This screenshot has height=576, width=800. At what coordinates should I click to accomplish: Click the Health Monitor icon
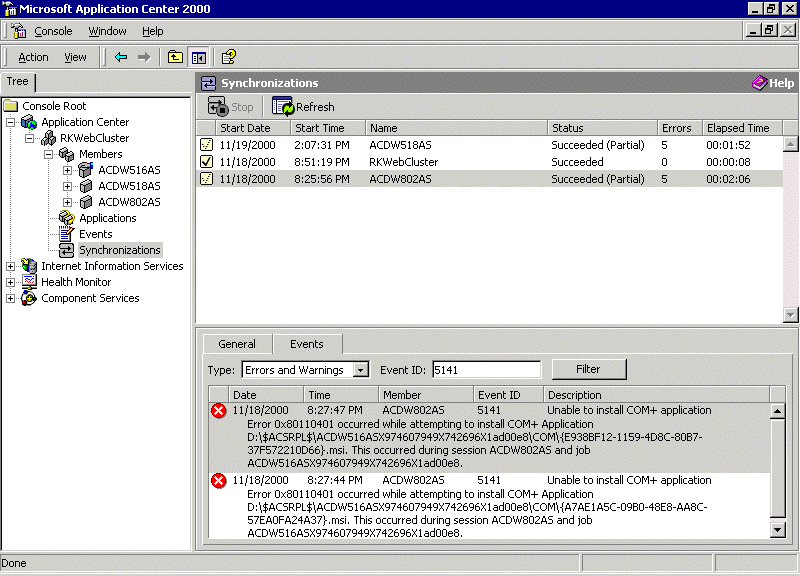click(x=29, y=282)
